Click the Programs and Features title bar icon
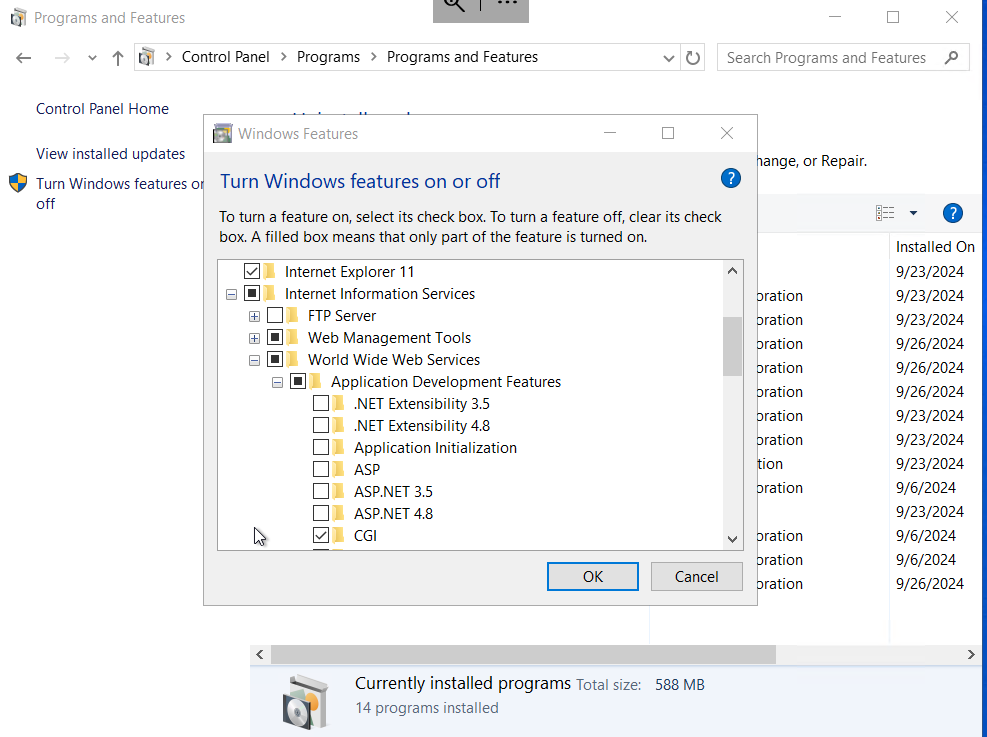The height and width of the screenshot is (737, 987). 18,18
